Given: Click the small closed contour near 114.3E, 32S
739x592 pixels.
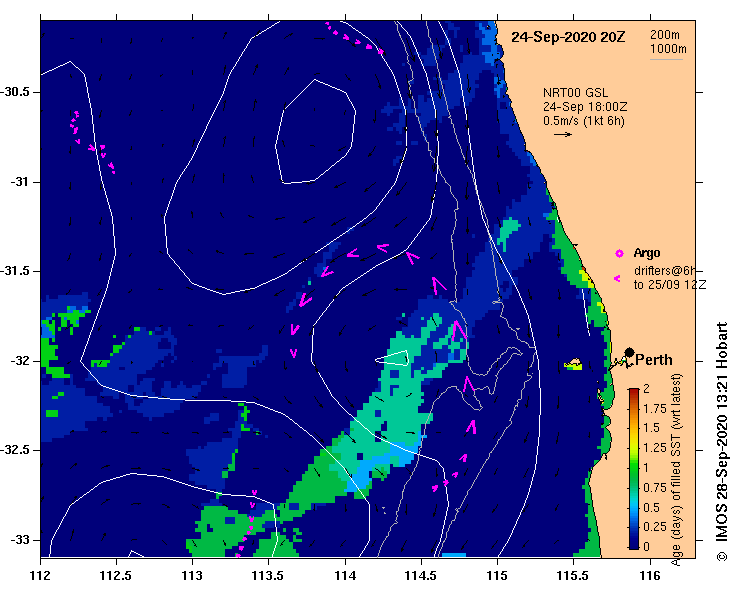Looking at the screenshot, I should click(393, 358).
